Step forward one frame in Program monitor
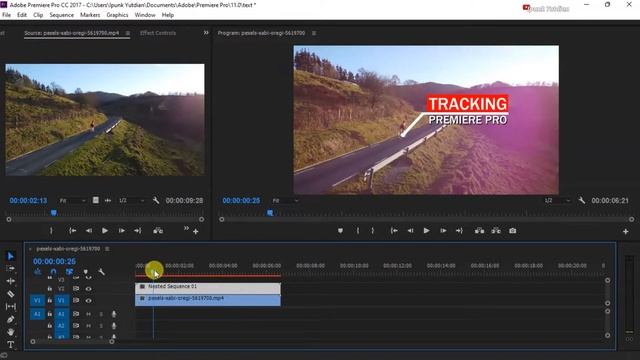 point(443,231)
